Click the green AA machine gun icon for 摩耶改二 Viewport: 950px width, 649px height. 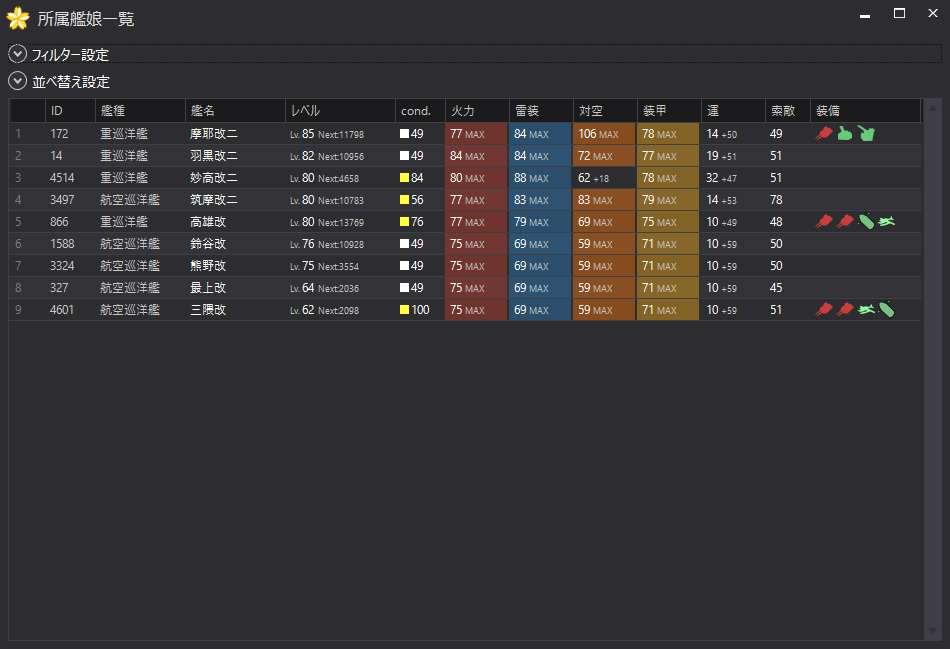click(866, 133)
